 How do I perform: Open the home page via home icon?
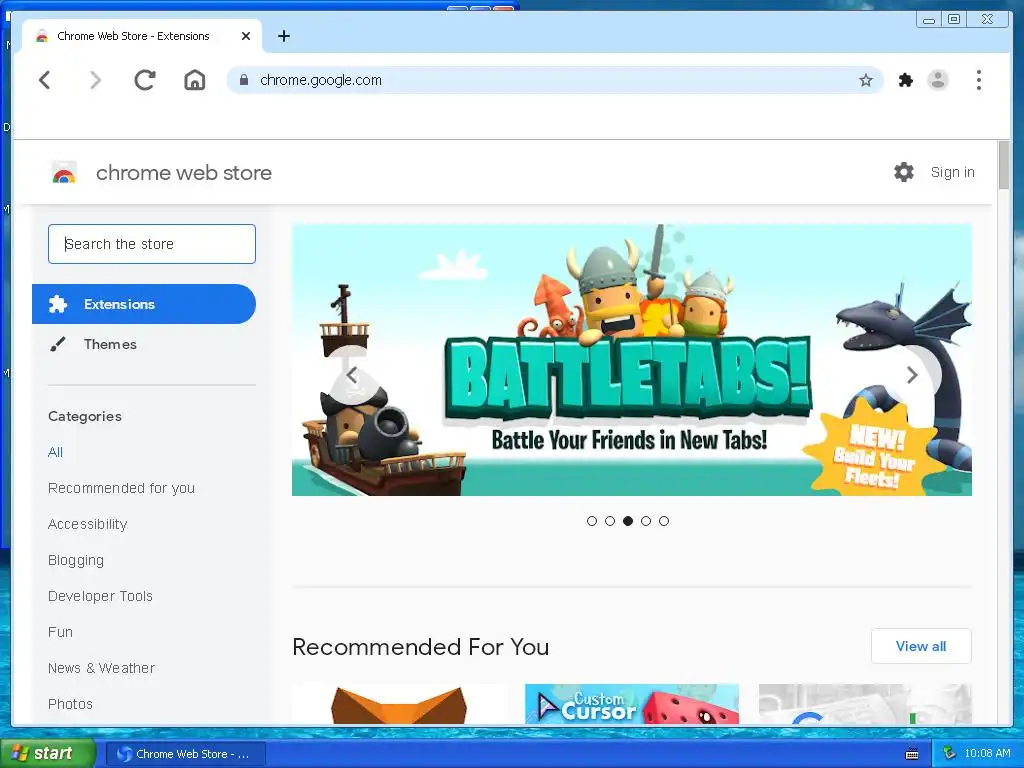tap(195, 80)
